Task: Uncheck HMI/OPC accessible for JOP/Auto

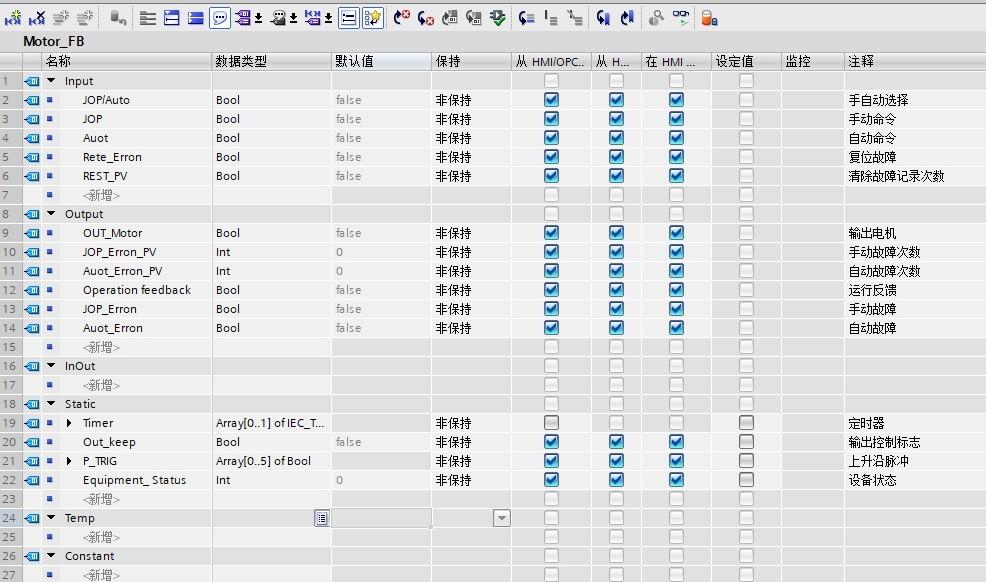Action: click(551, 100)
